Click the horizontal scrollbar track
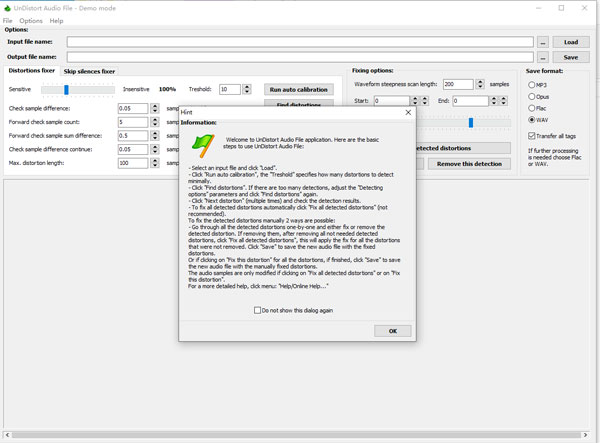The image size is (600, 443). point(296,435)
